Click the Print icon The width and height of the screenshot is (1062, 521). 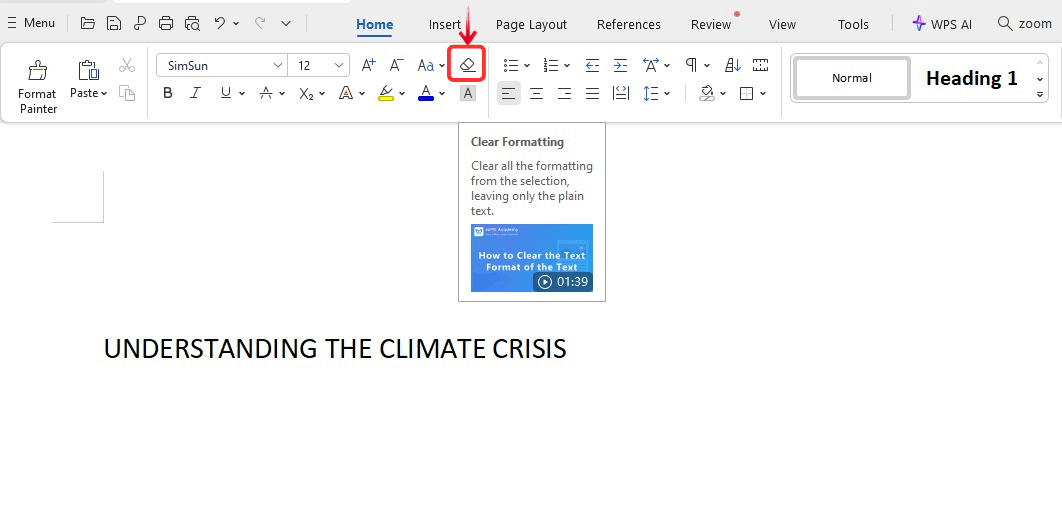(166, 23)
